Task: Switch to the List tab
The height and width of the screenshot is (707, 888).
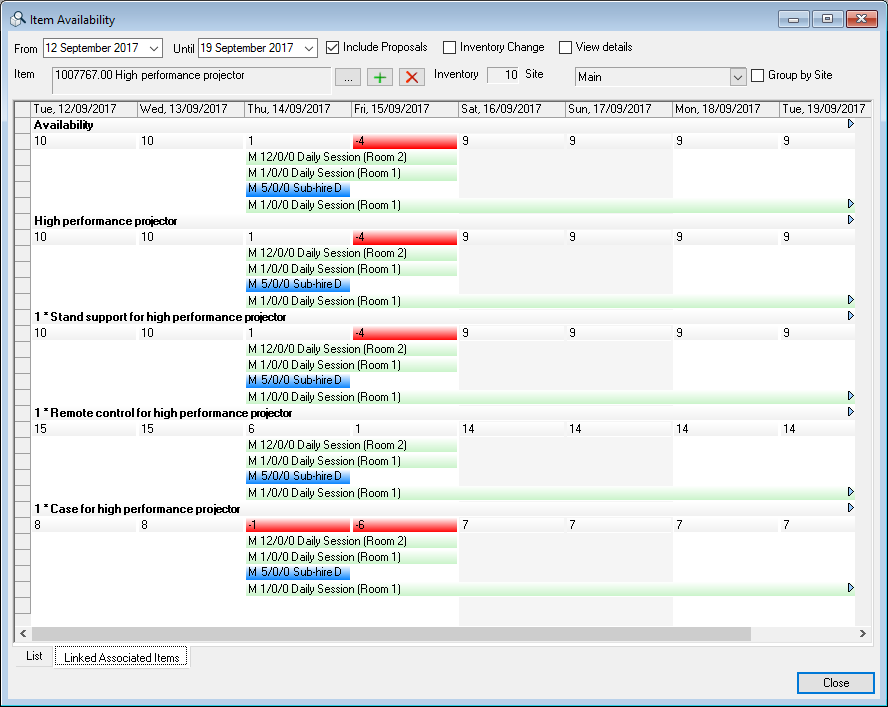Action: 34,656
